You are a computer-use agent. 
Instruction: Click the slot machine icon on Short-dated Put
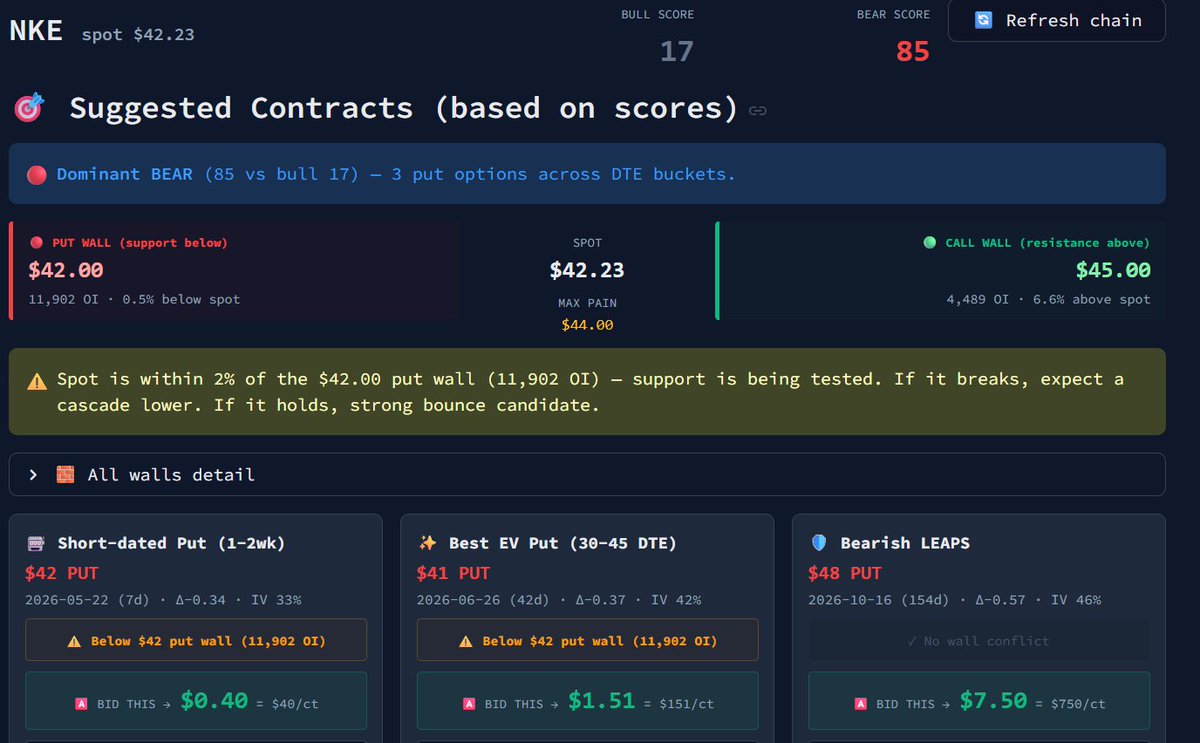36,543
